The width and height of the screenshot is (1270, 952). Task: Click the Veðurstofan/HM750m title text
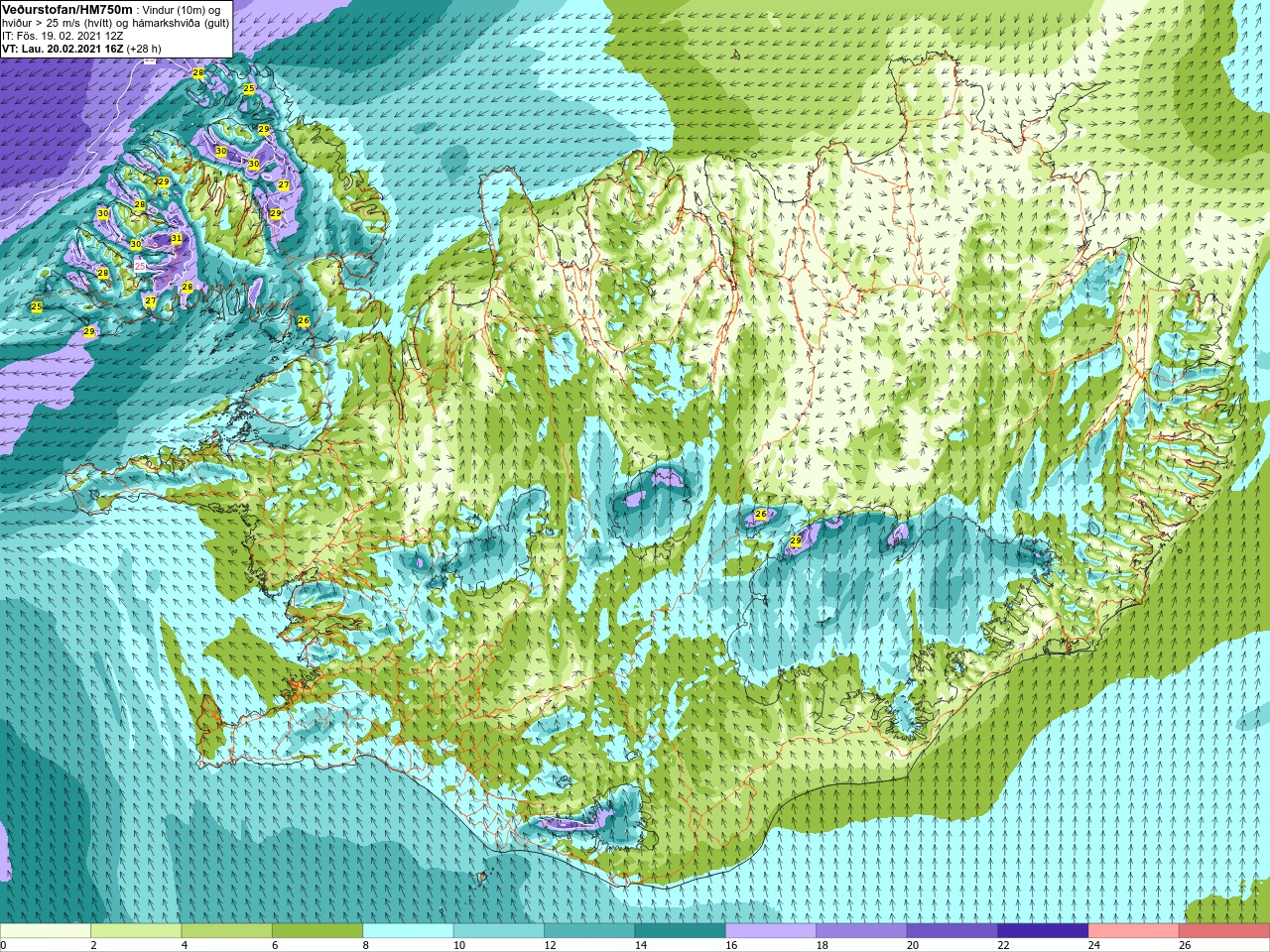tap(67, 9)
